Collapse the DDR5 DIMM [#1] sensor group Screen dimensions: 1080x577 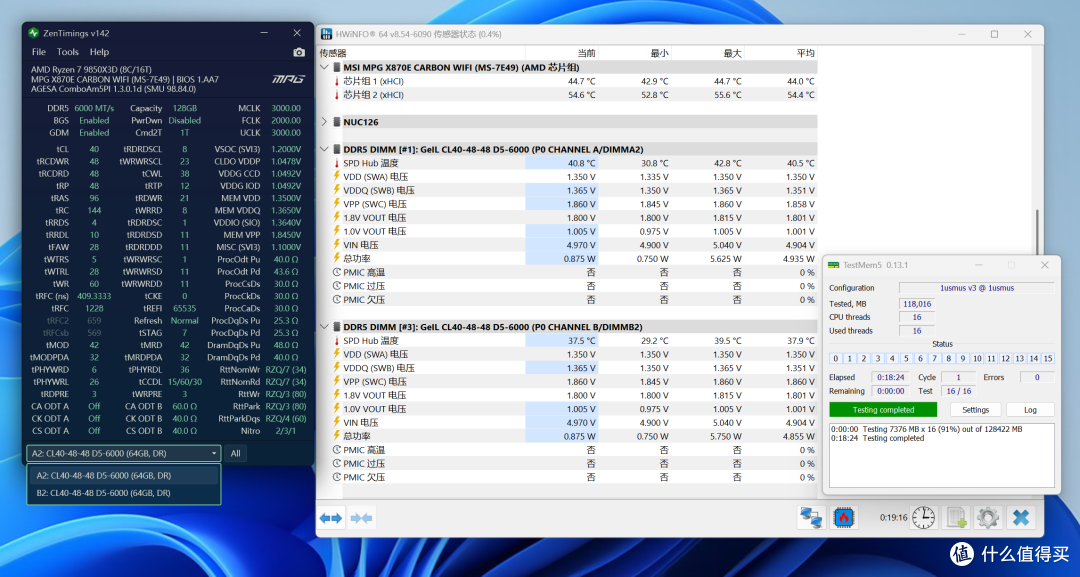coord(324,149)
